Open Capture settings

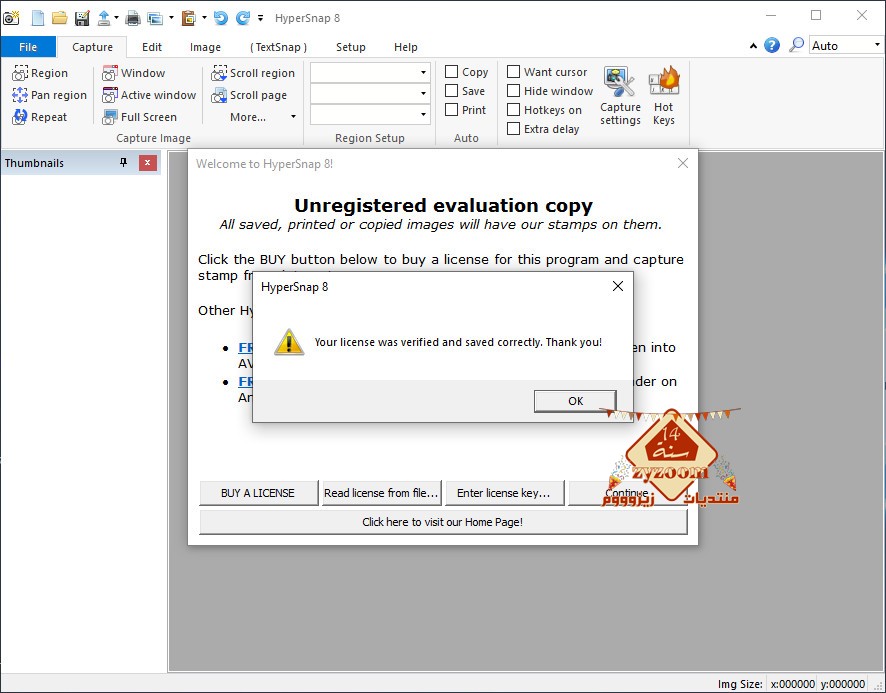tap(620, 96)
